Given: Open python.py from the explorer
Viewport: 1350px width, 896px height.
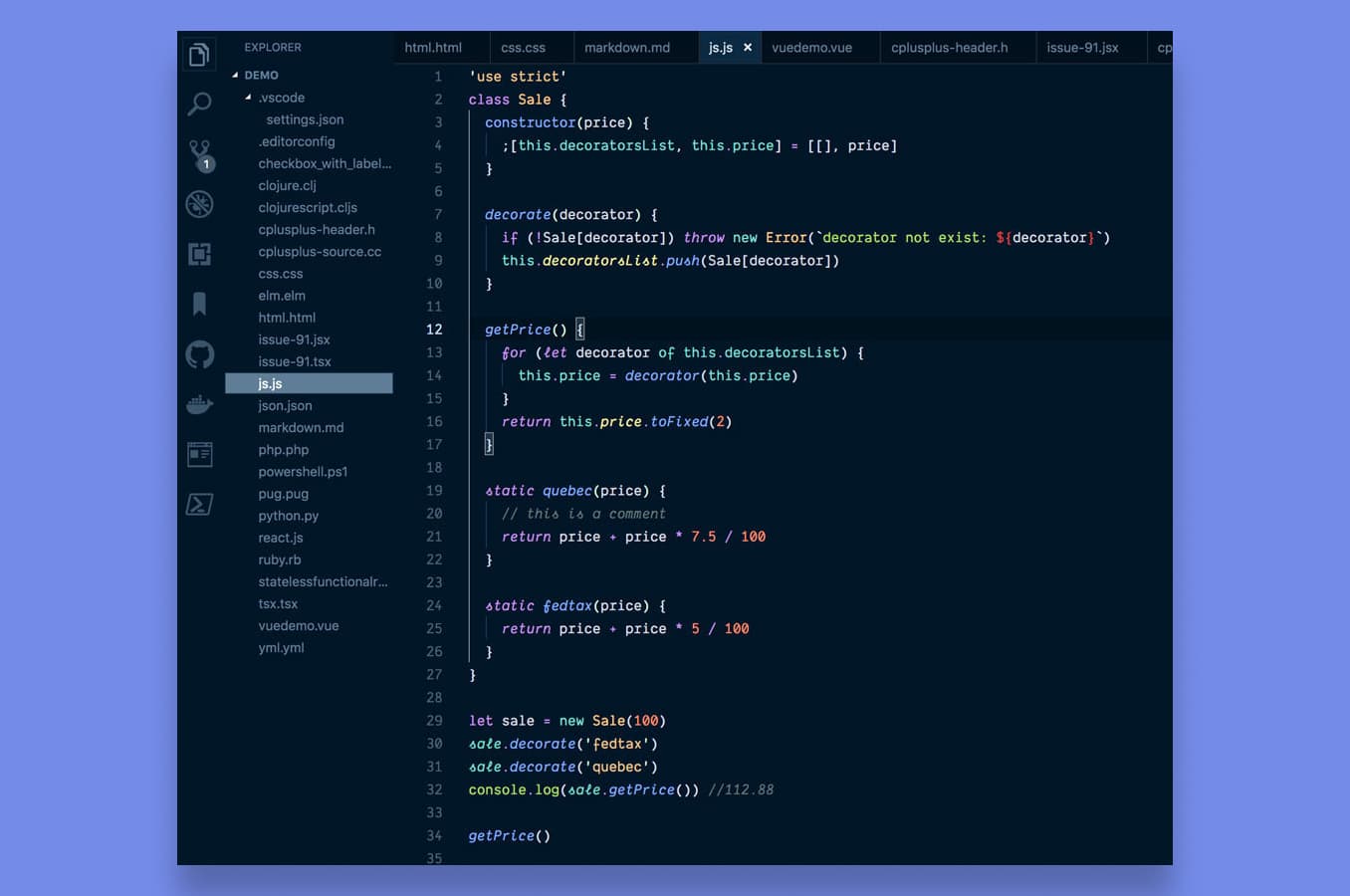Looking at the screenshot, I should pyautogui.click(x=288, y=516).
